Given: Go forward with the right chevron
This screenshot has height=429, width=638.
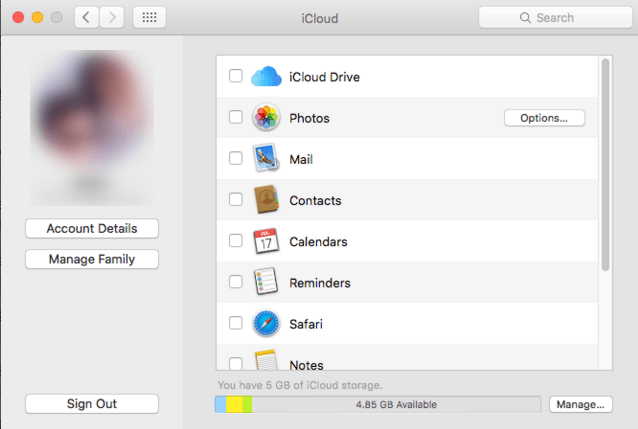Looking at the screenshot, I should [x=112, y=18].
